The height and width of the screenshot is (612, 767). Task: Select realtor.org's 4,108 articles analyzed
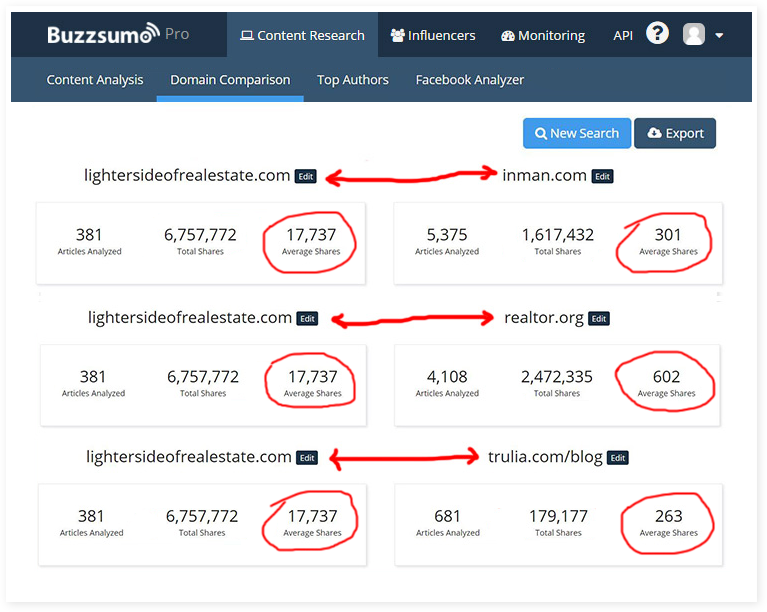447,377
